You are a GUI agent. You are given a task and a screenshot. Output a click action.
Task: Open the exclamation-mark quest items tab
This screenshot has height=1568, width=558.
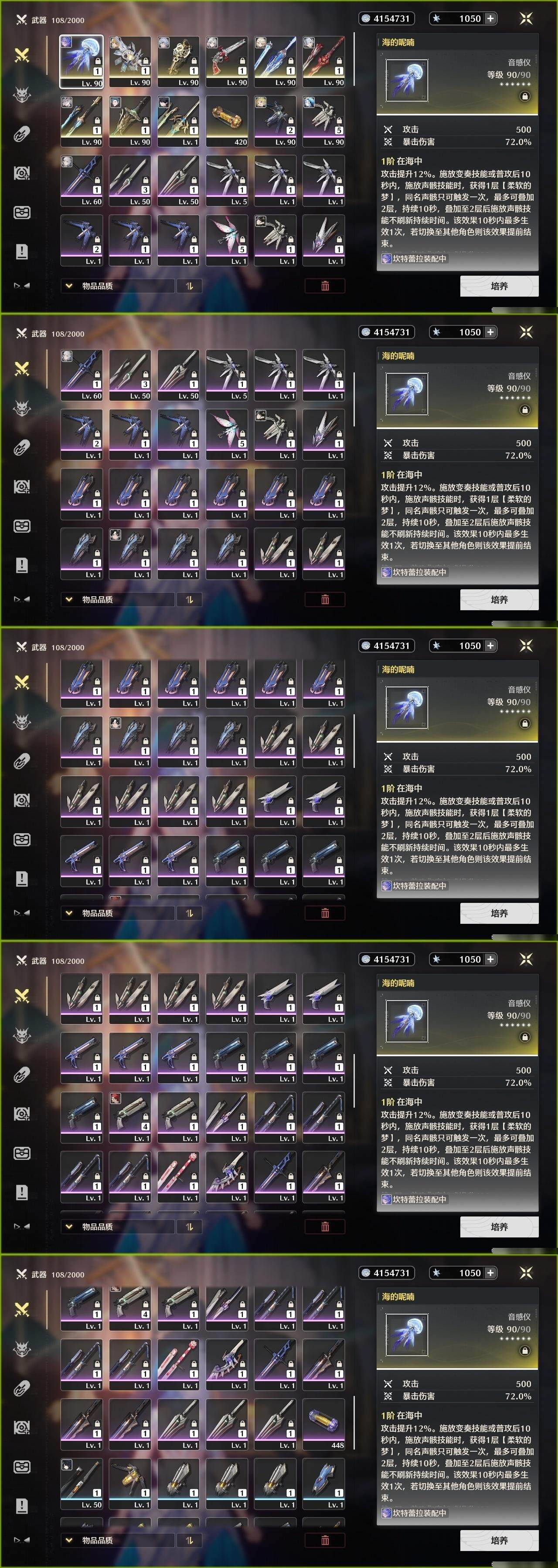22,251
